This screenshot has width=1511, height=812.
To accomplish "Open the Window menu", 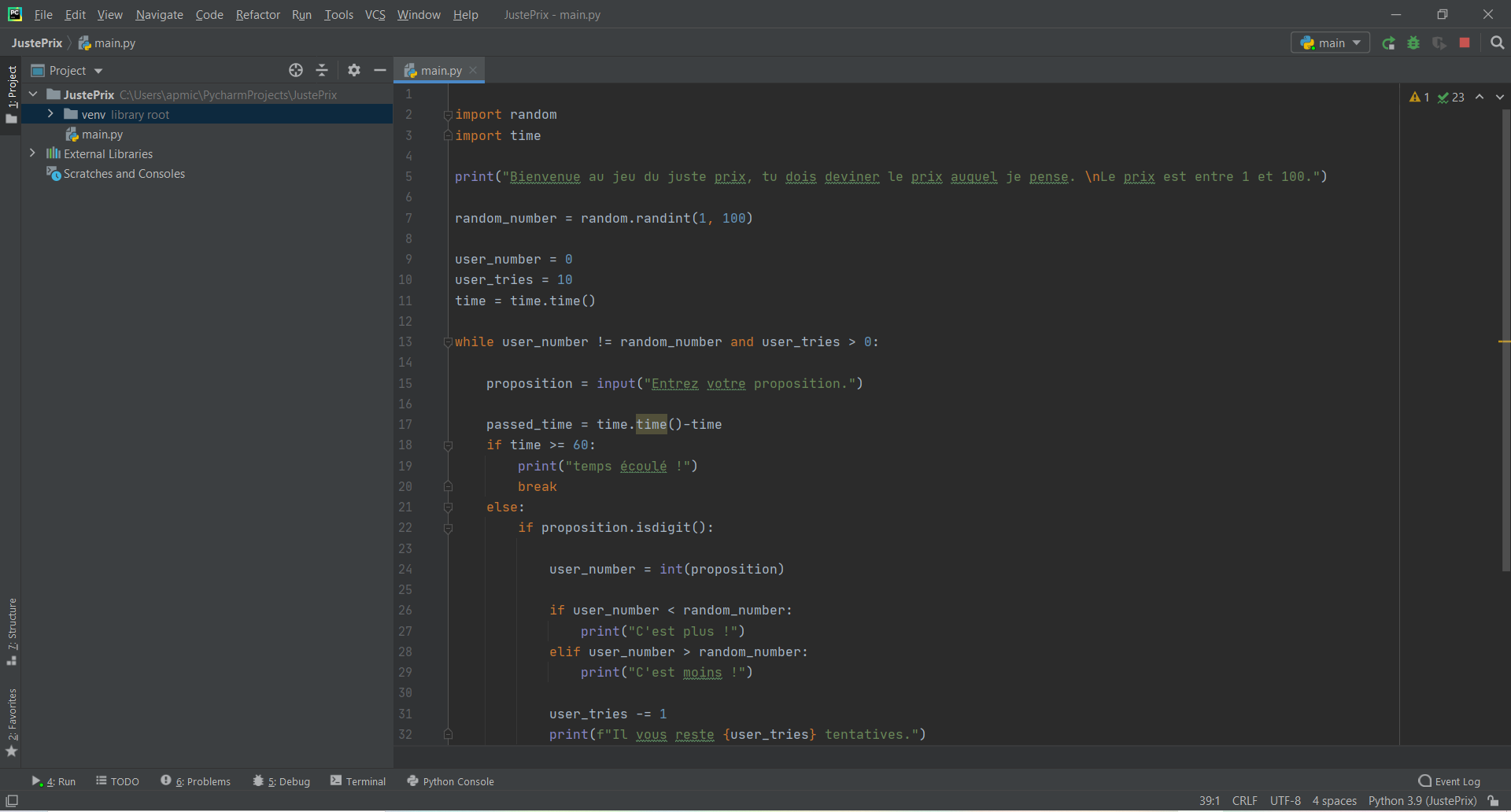I will click(x=419, y=15).
